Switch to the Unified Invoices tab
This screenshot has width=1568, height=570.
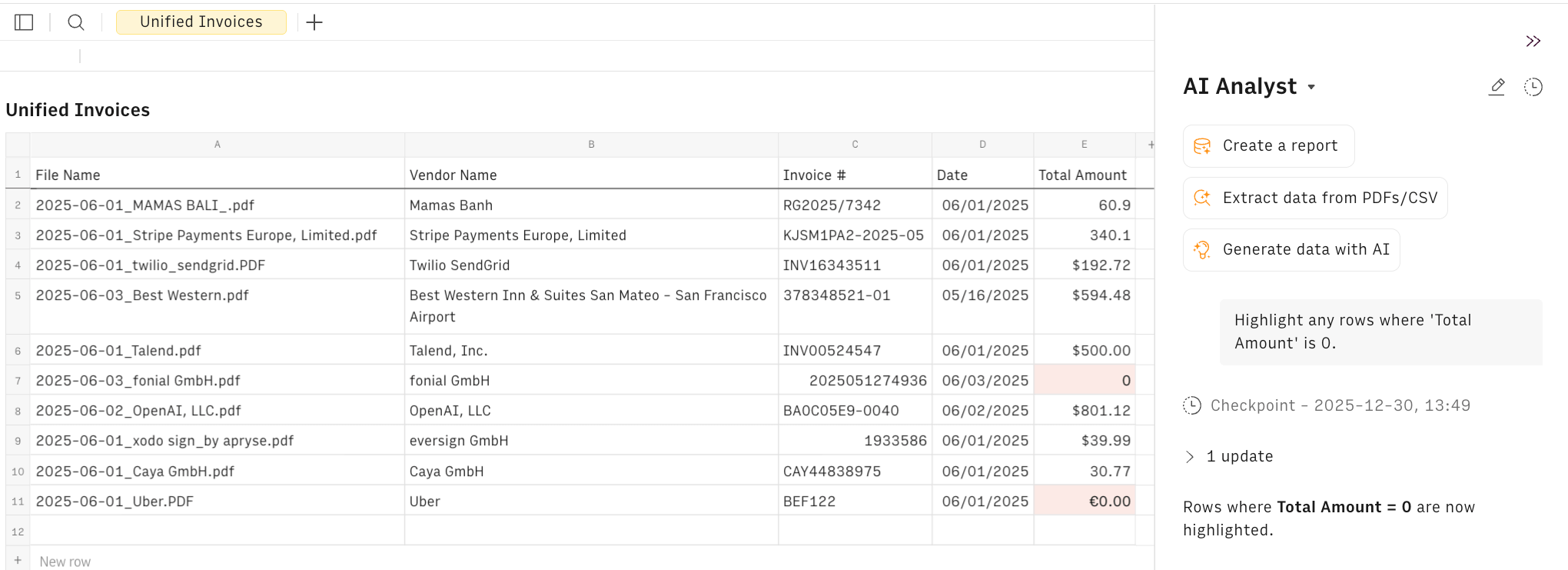201,22
